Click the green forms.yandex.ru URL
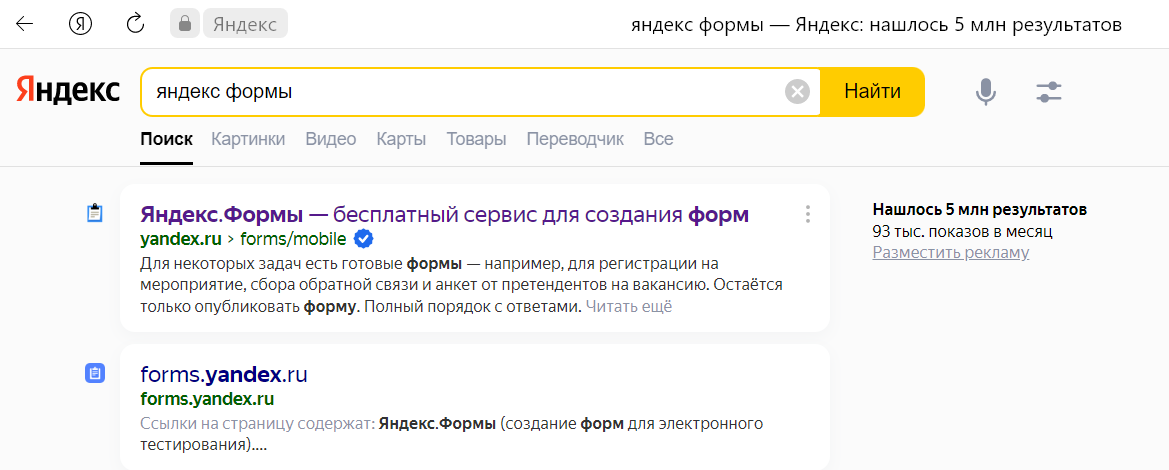 click(207, 398)
